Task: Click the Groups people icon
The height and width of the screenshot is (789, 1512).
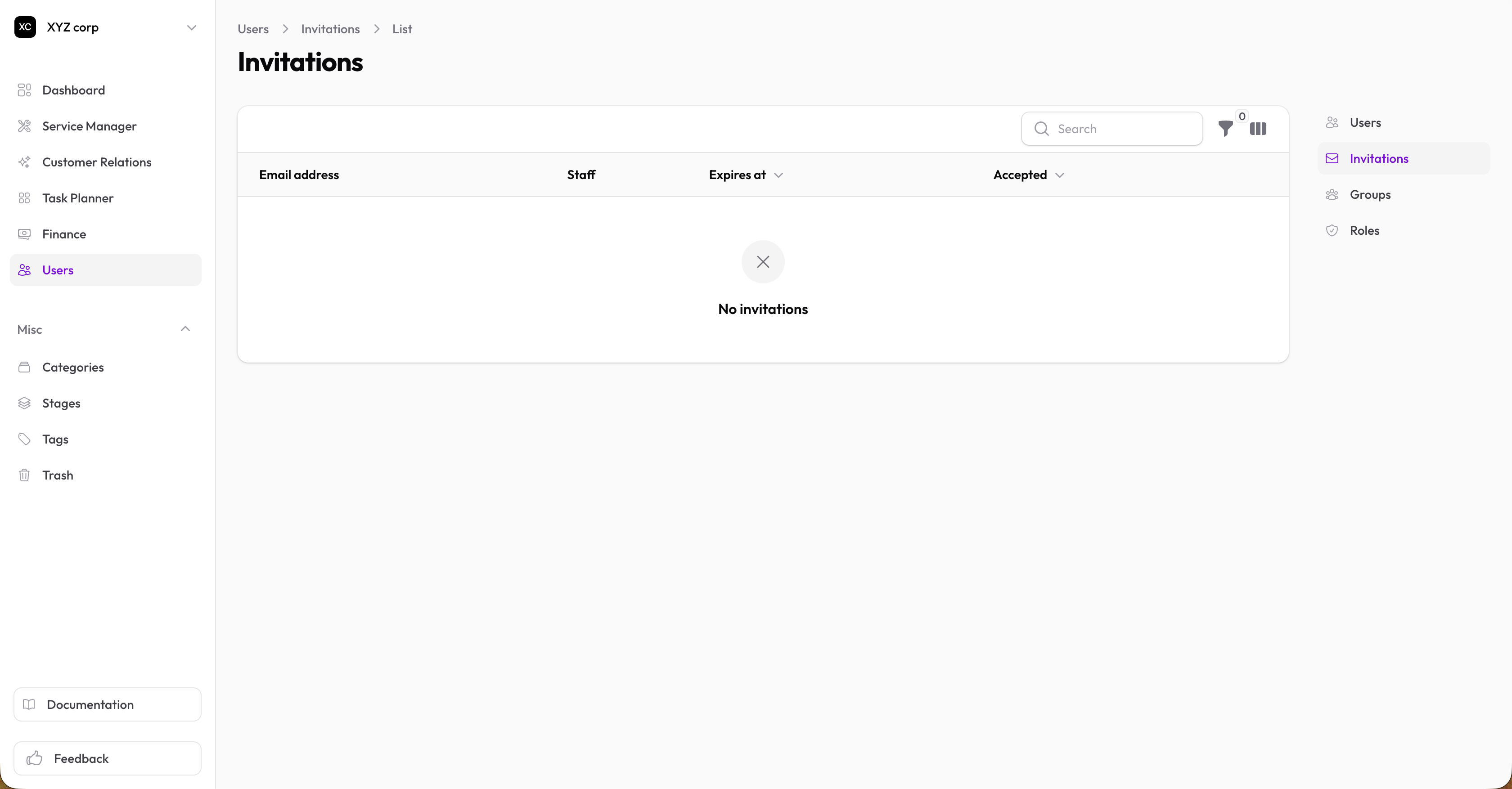Action: click(1332, 195)
